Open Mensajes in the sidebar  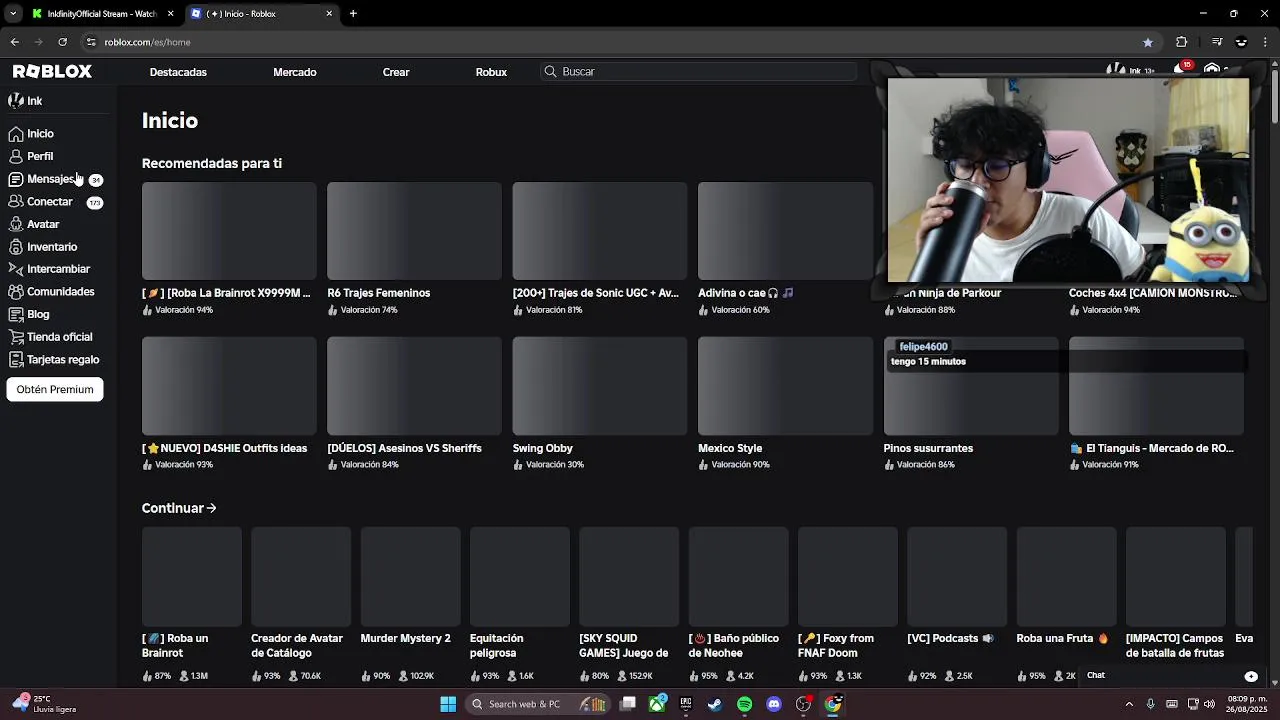(54, 179)
